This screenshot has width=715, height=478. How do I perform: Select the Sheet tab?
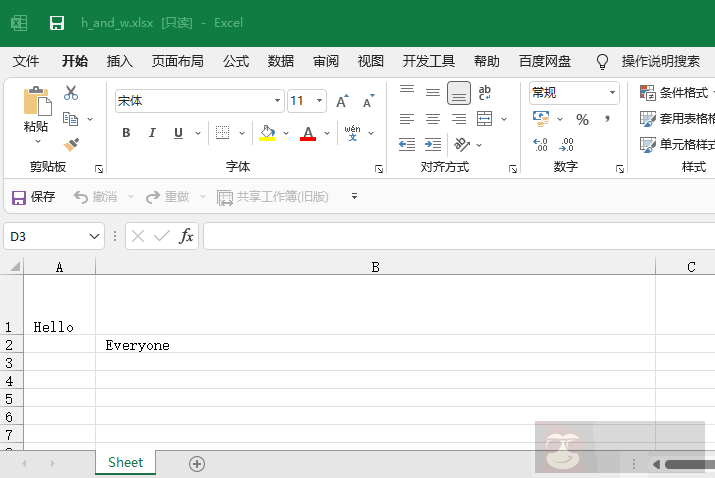pyautogui.click(x=125, y=462)
